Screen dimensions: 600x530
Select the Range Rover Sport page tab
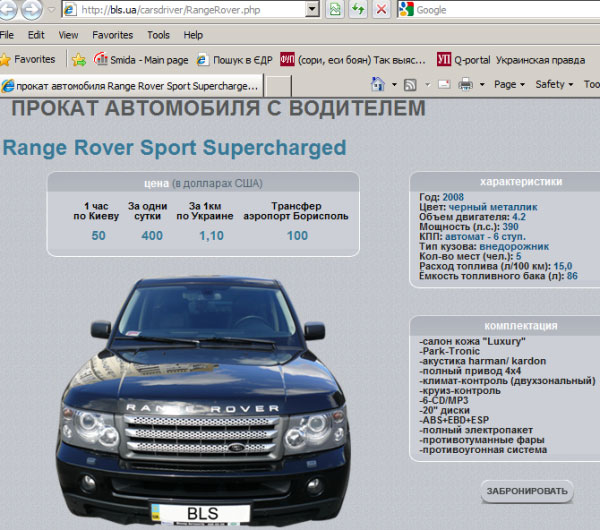(130, 86)
